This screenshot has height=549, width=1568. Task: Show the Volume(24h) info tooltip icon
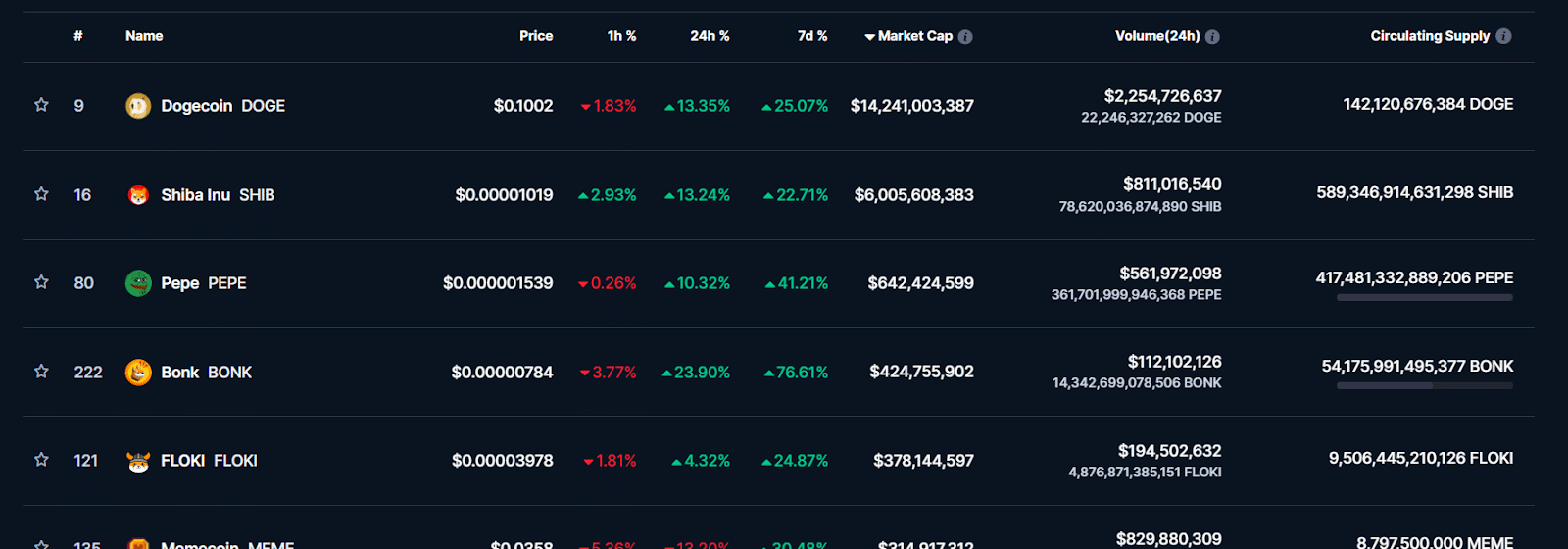1212,36
